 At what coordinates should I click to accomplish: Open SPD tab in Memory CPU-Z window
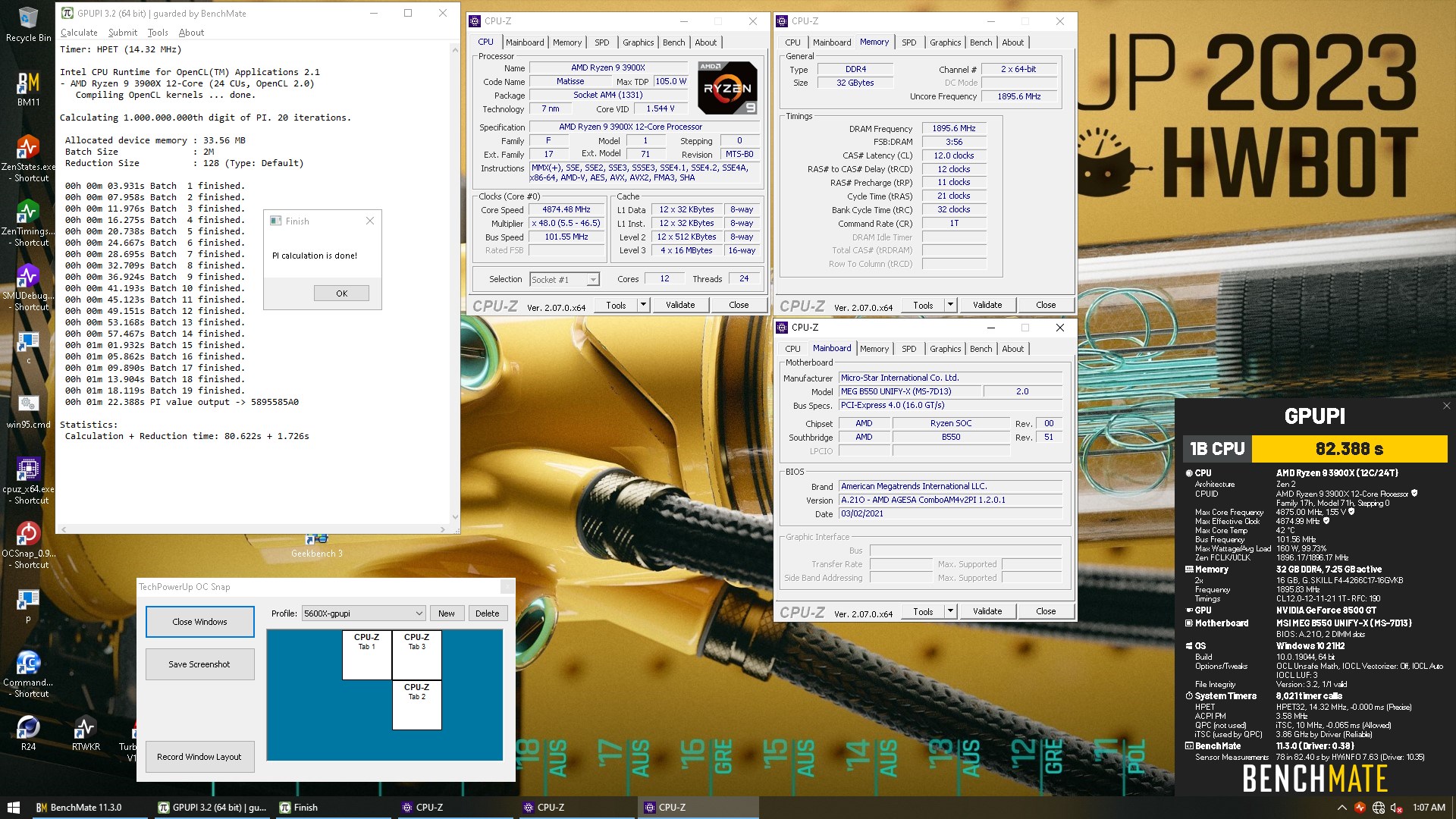(908, 42)
